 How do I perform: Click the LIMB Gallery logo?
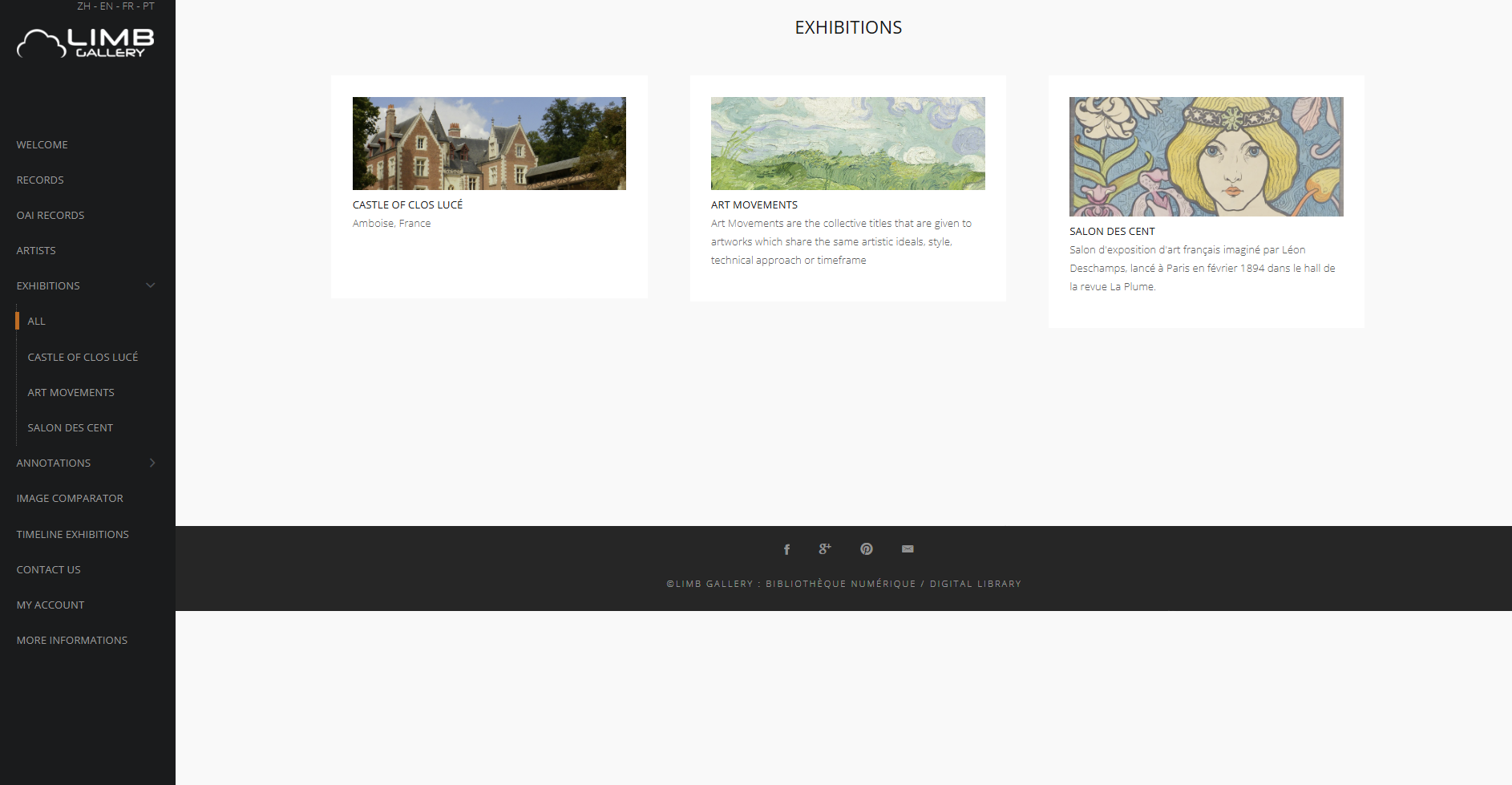click(x=86, y=43)
